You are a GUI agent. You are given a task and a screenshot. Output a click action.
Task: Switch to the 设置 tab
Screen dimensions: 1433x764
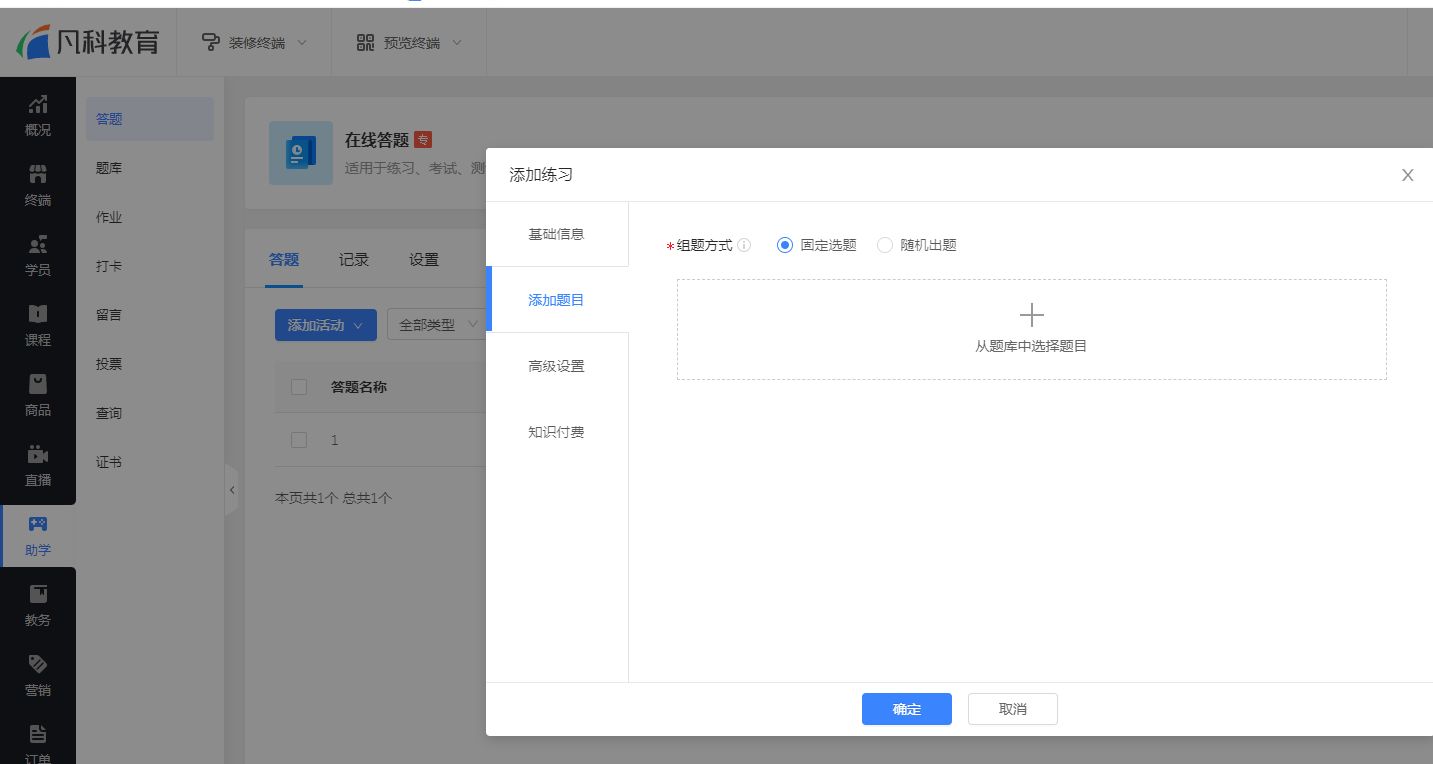424,260
